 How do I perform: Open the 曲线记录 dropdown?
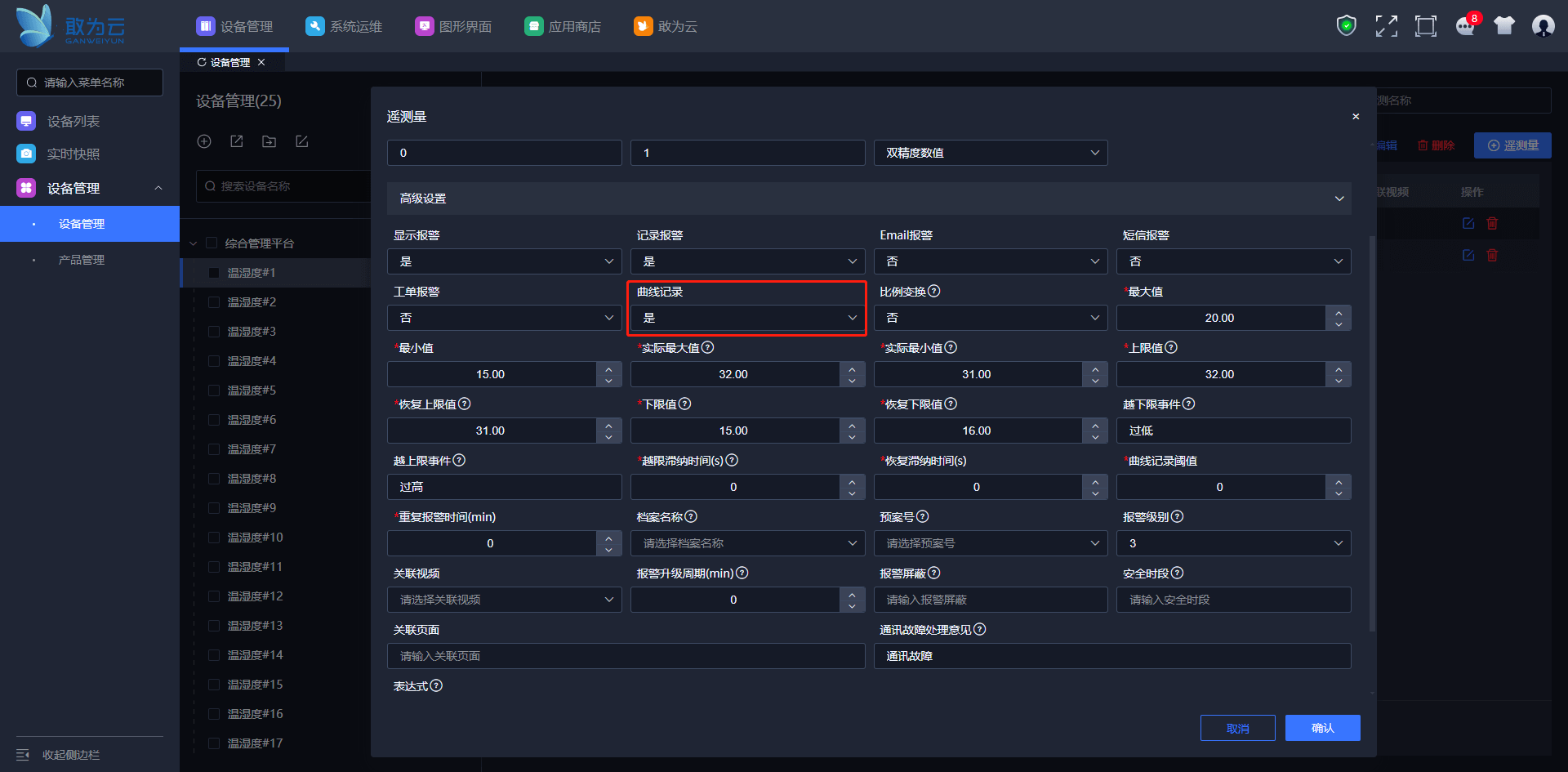click(747, 318)
